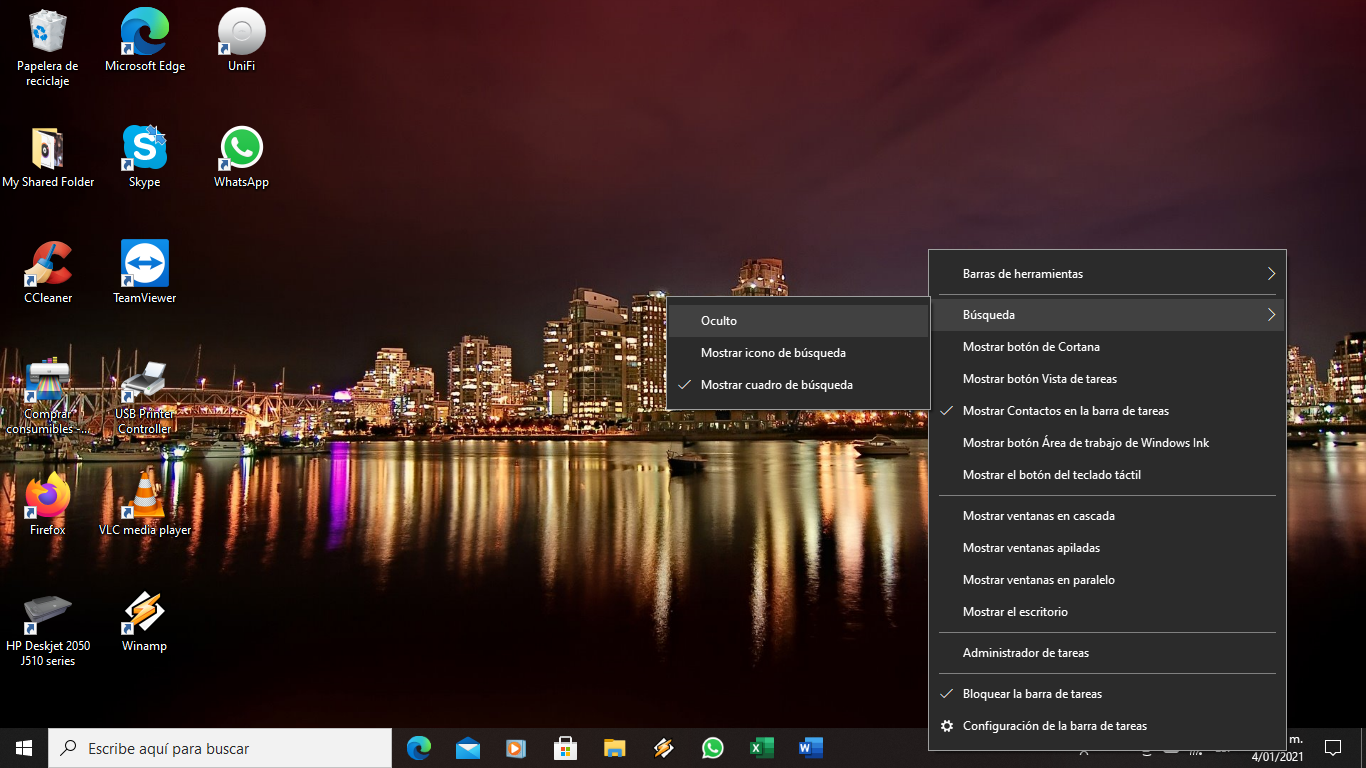This screenshot has height=768, width=1366.
Task: Toggle Bloquear la barra de tareas
Action: tap(1032, 694)
